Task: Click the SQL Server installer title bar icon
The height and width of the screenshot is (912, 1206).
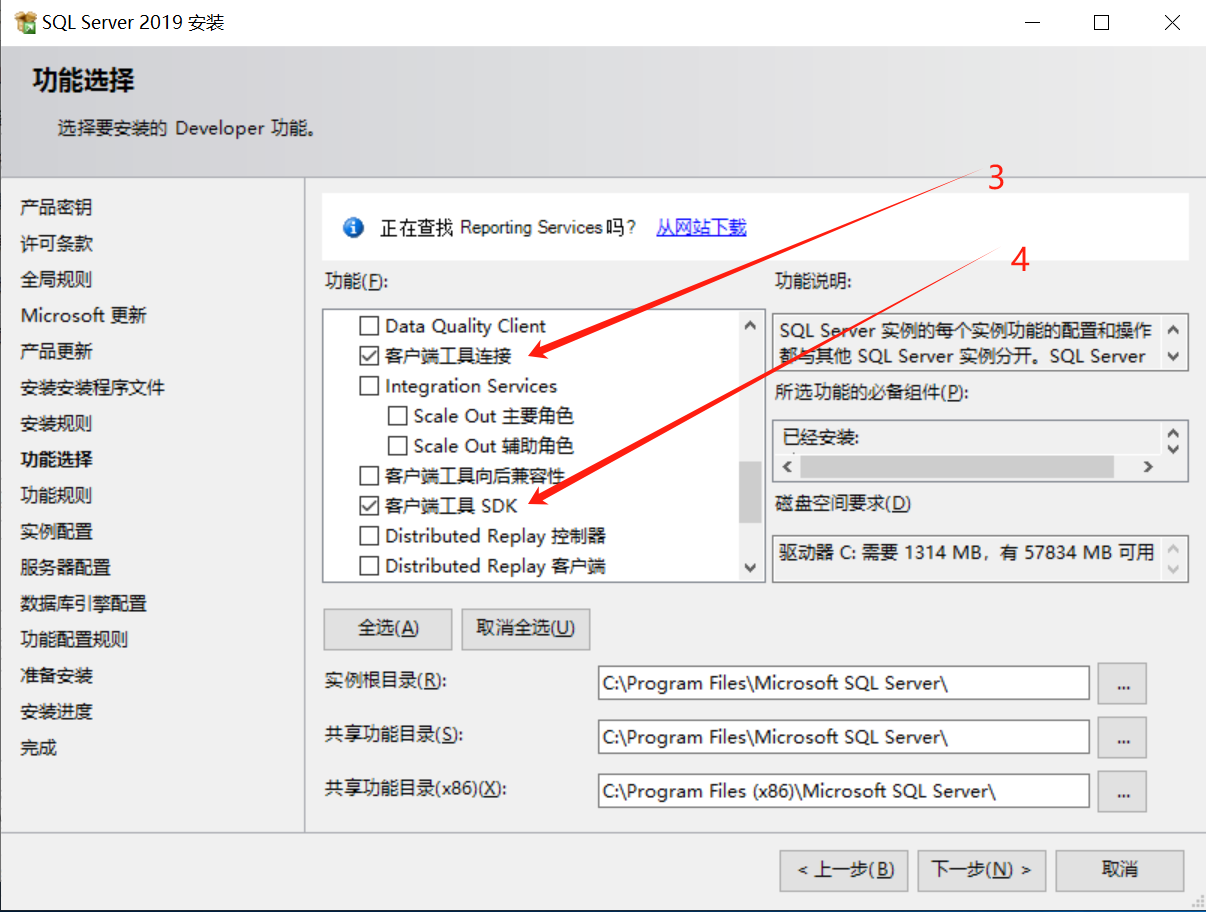Action: point(25,22)
